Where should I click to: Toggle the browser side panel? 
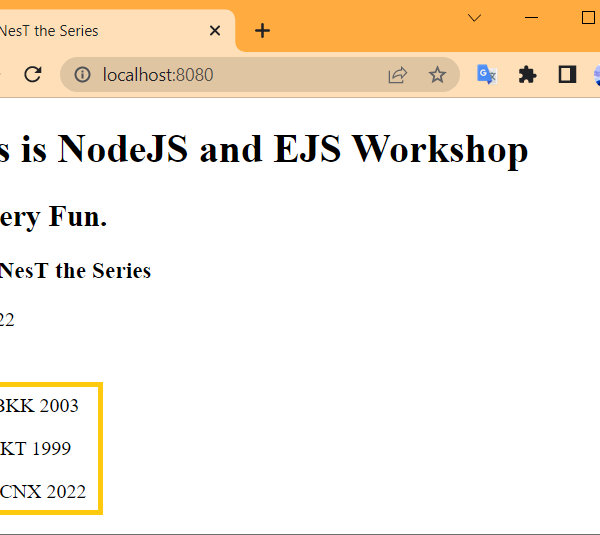[567, 75]
